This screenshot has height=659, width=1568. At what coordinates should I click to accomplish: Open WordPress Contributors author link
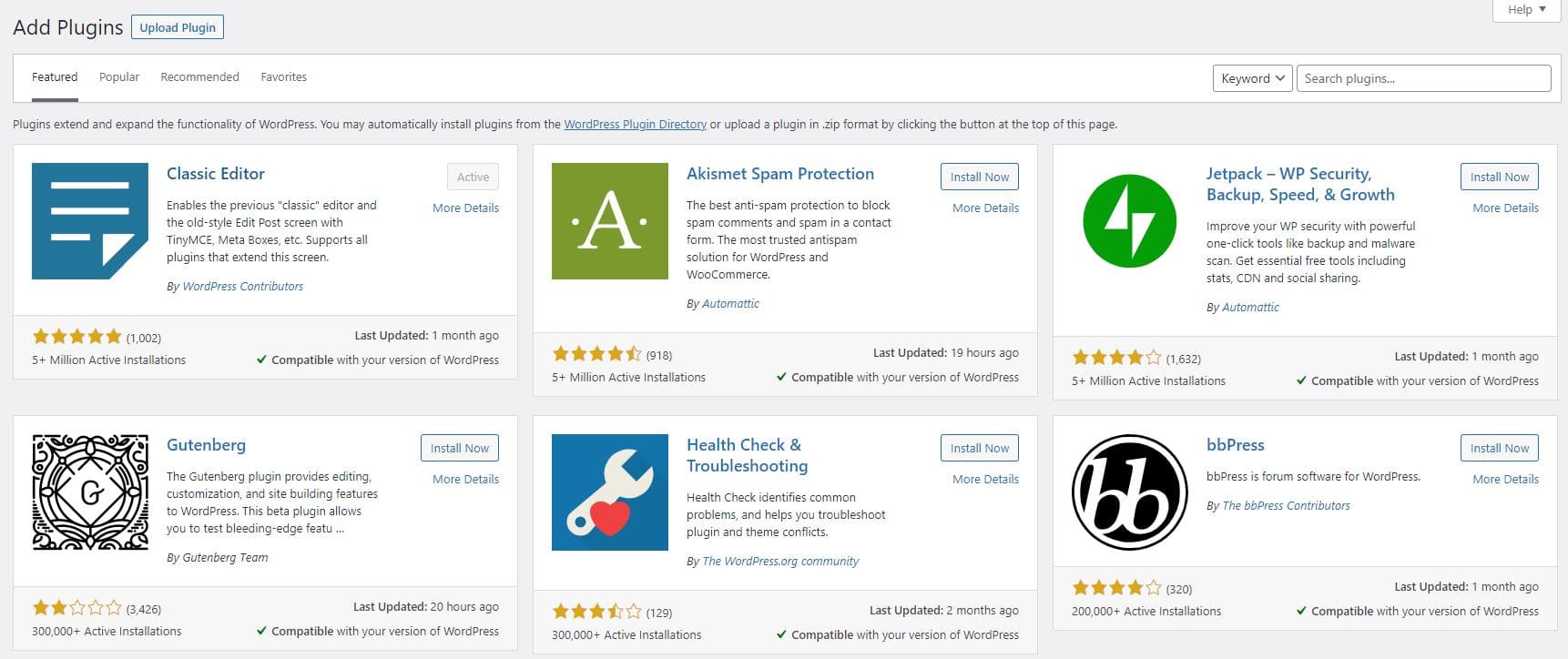click(x=243, y=286)
